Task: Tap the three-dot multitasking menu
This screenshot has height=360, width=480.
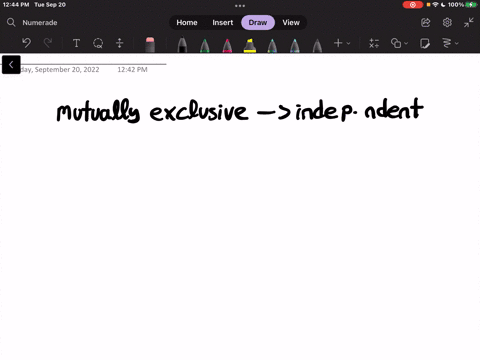Action: pos(240,6)
